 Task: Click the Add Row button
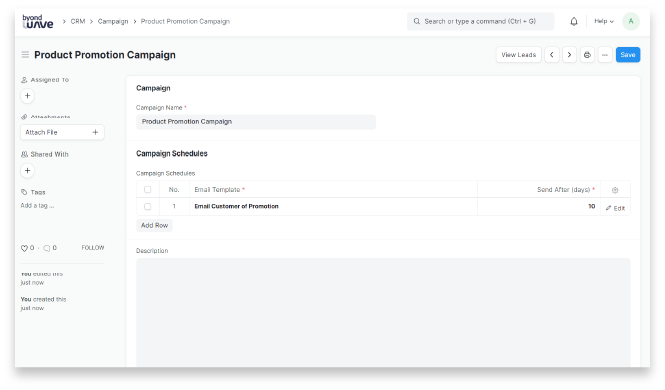pos(154,226)
